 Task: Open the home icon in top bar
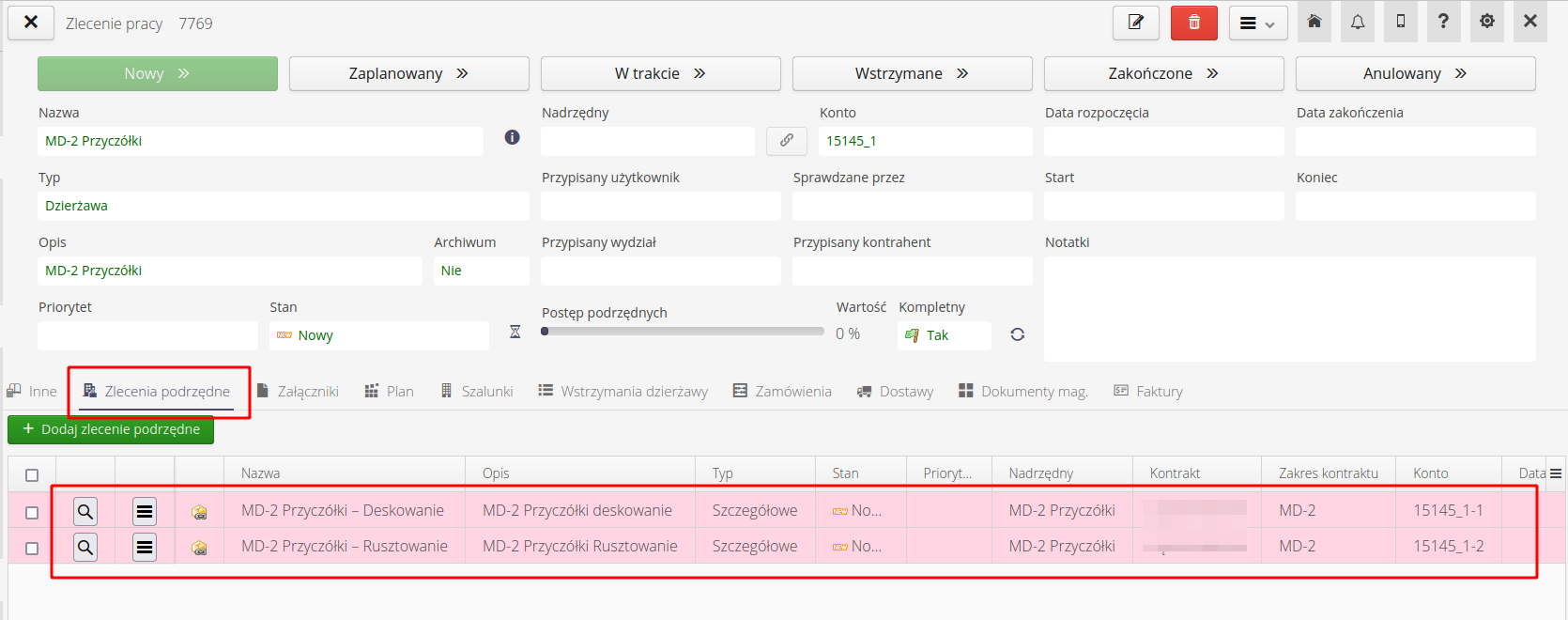[x=1314, y=22]
